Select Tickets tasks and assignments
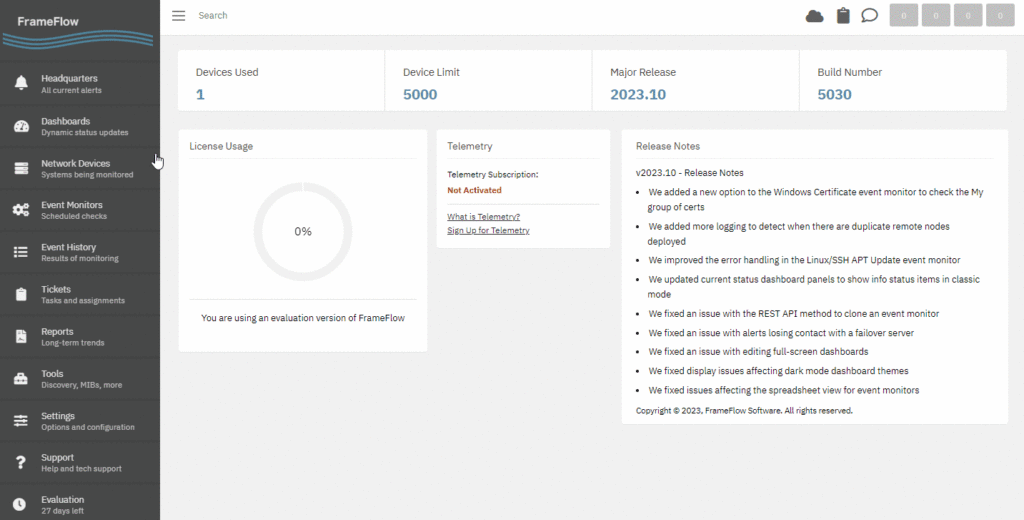The image size is (1024, 520). (80, 295)
